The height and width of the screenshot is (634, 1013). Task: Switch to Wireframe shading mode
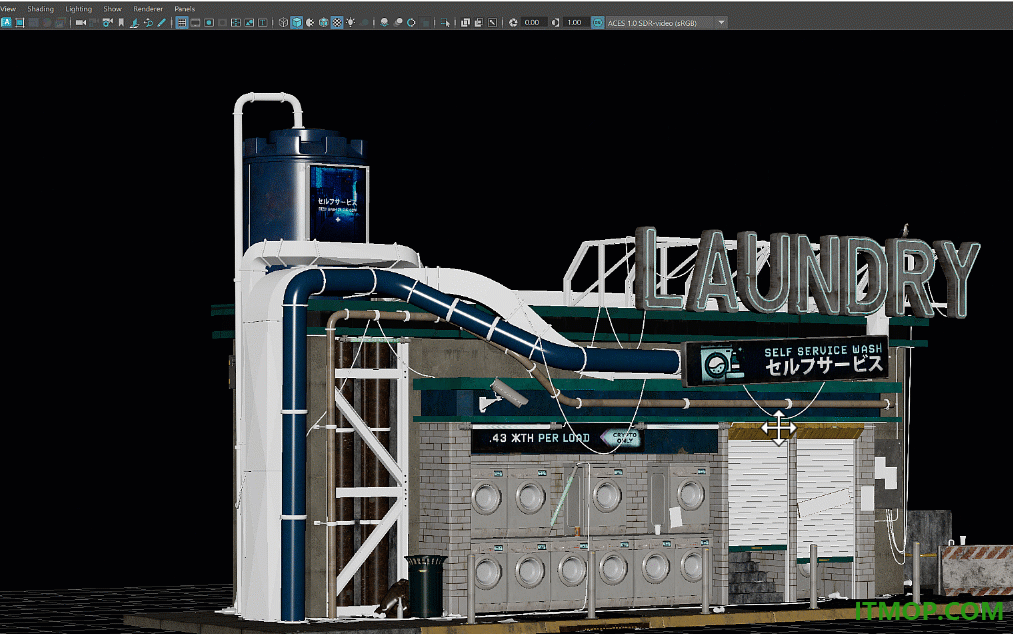tap(283, 23)
